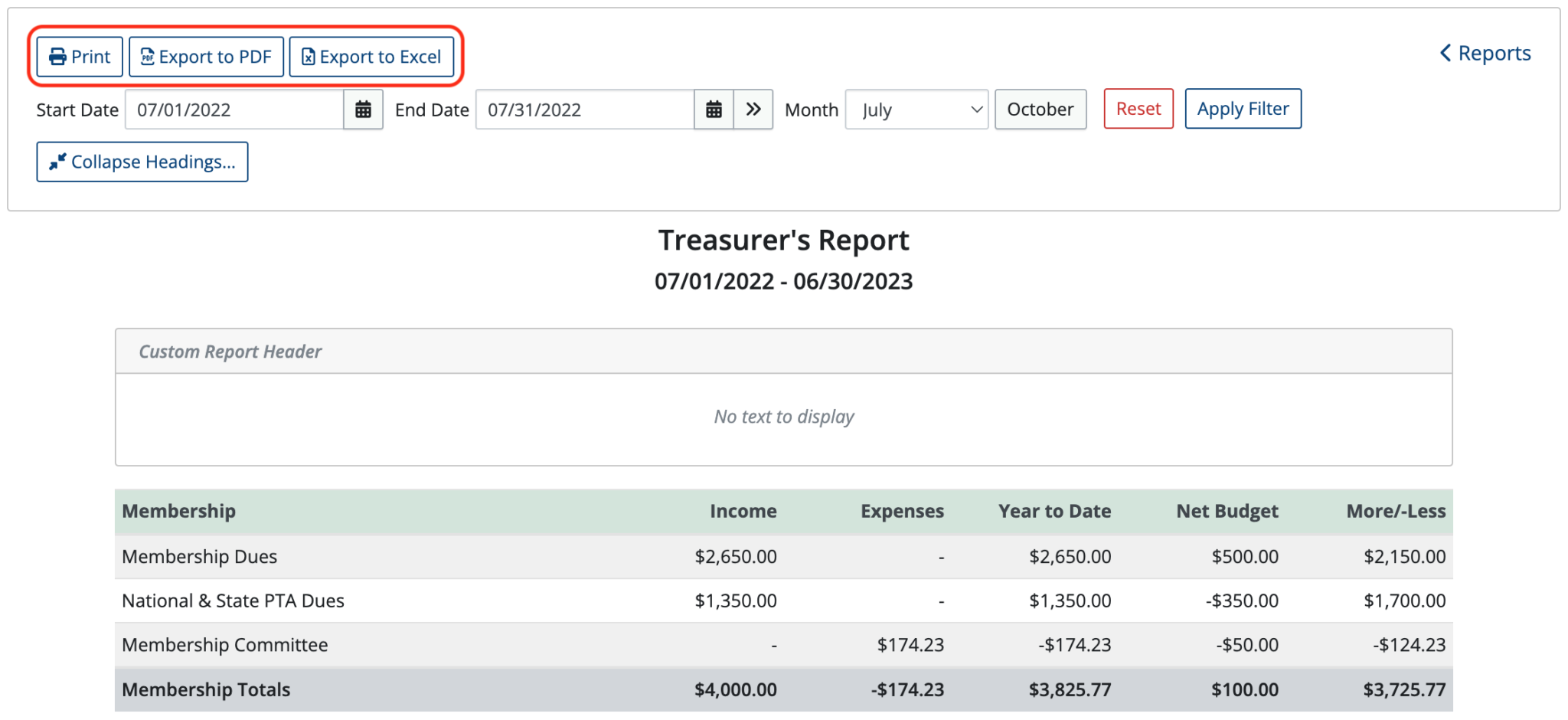This screenshot has height=720, width=1568.
Task: Open the Month dropdown showing July
Action: [x=916, y=109]
